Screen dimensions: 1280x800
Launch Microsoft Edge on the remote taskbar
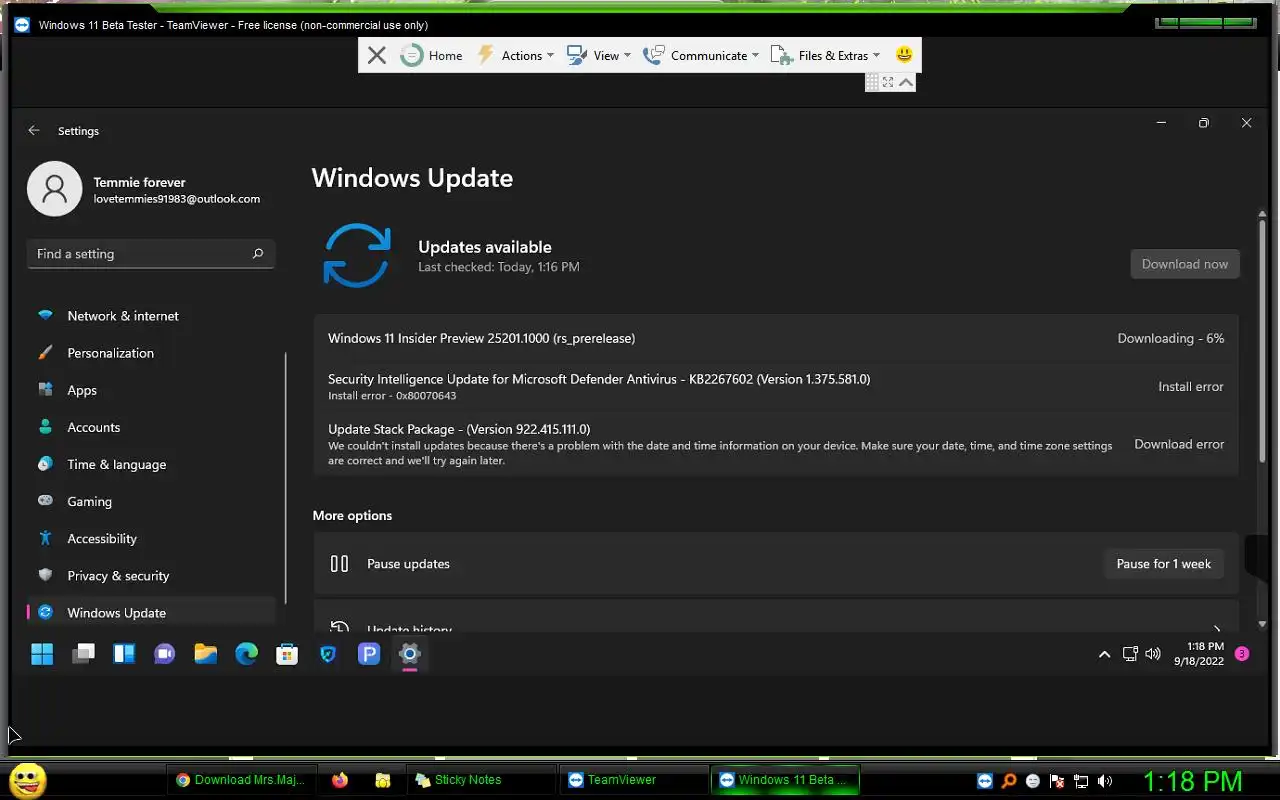[246, 654]
